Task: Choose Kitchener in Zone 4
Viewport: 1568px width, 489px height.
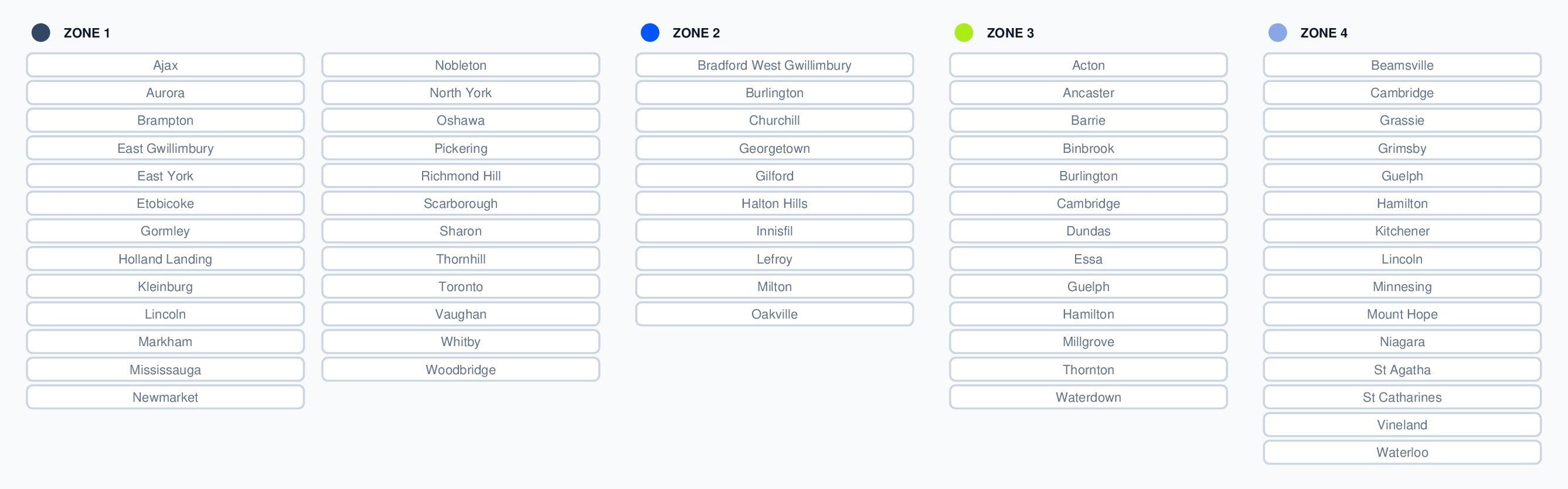Action: click(1402, 231)
